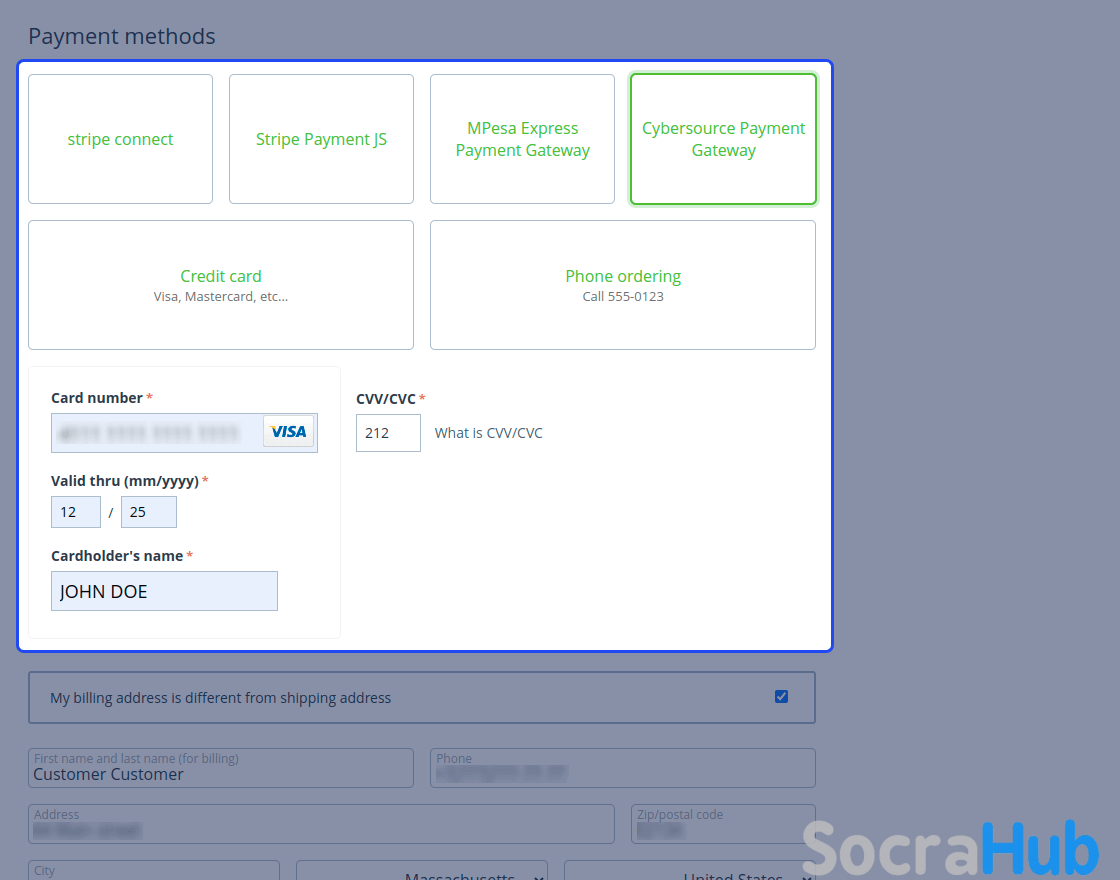The width and height of the screenshot is (1120, 880).
Task: Click the billing first and last name field
Action: (220, 769)
